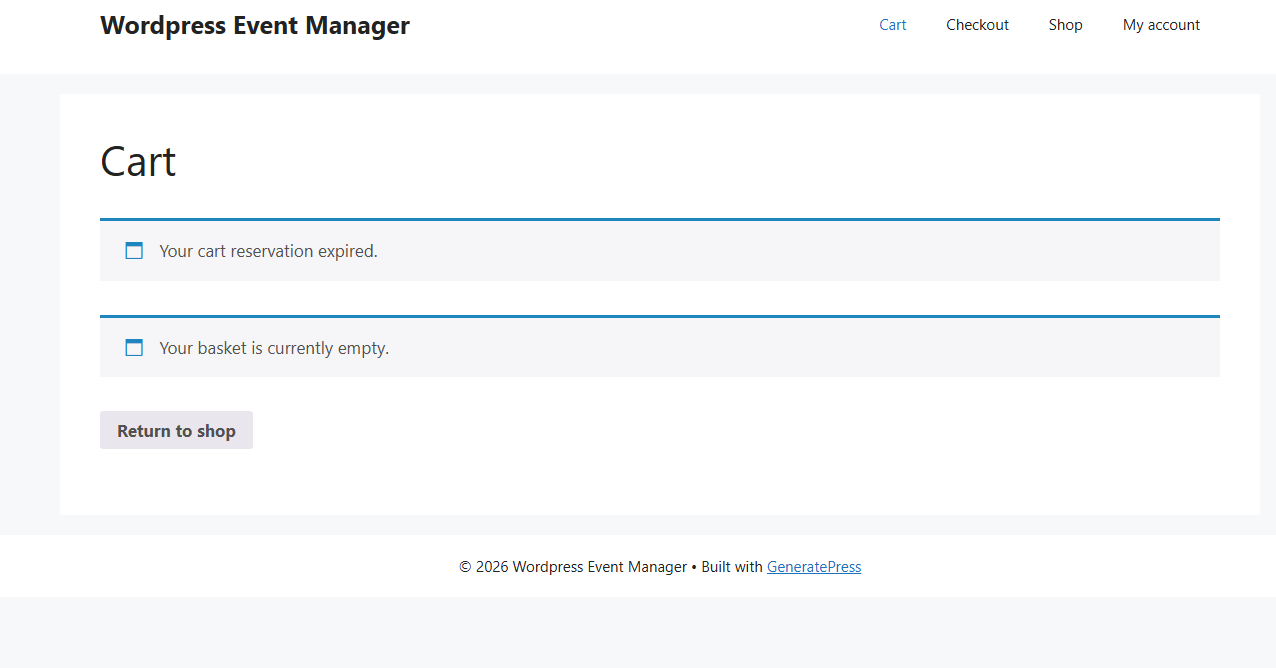Click the 'Your basket is currently empty.' message
Screen dimensions: 1276x668
[273, 348]
